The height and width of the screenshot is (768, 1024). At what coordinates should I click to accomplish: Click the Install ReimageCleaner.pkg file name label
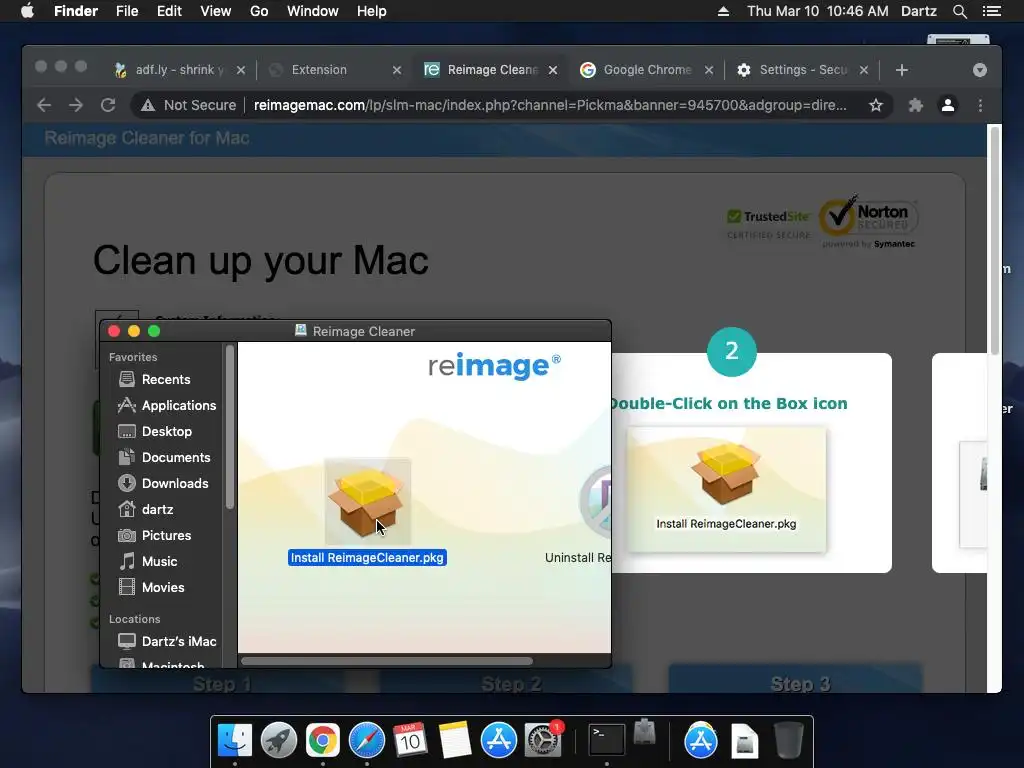coord(367,558)
